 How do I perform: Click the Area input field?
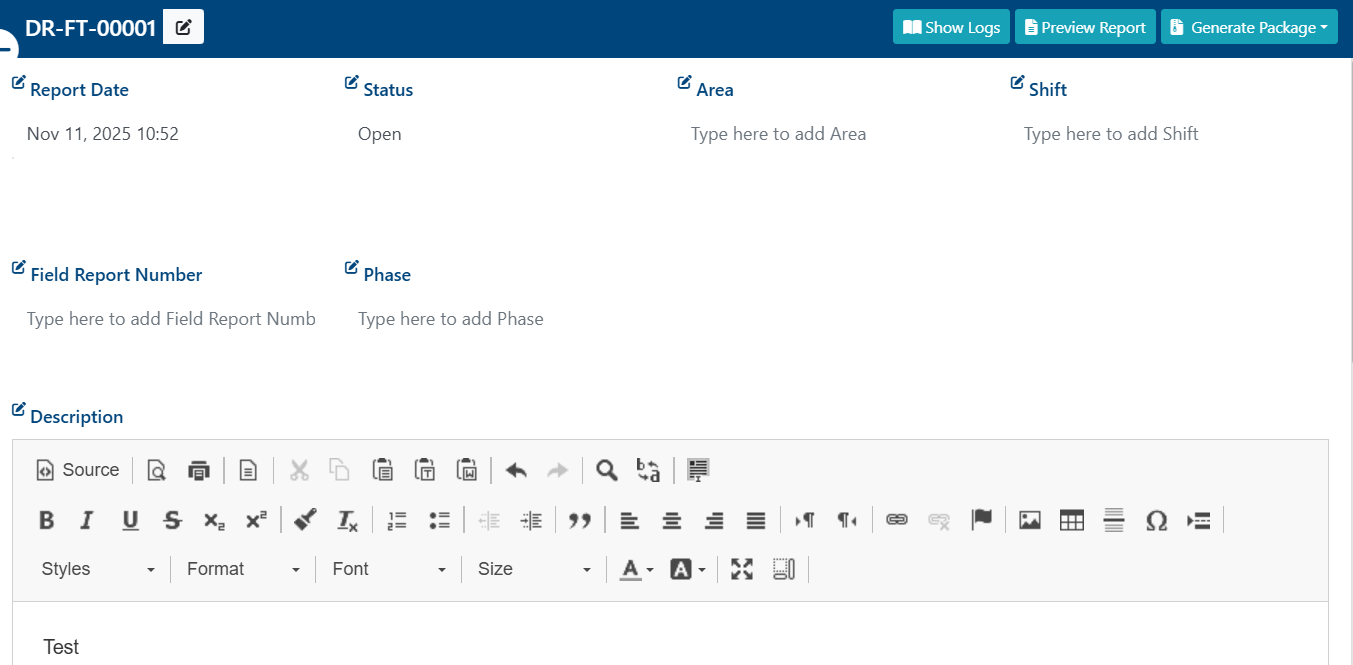pyautogui.click(x=835, y=134)
